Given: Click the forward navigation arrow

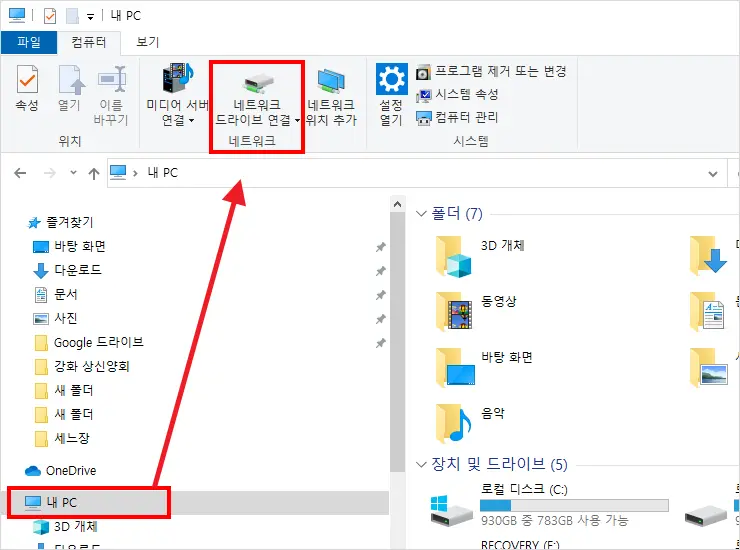Looking at the screenshot, I should pos(50,173).
